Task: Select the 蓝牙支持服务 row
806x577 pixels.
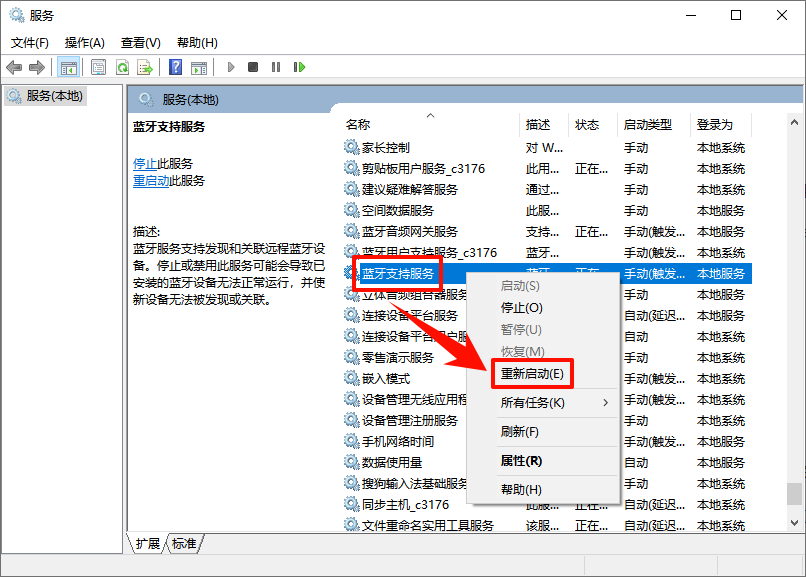Action: click(546, 274)
